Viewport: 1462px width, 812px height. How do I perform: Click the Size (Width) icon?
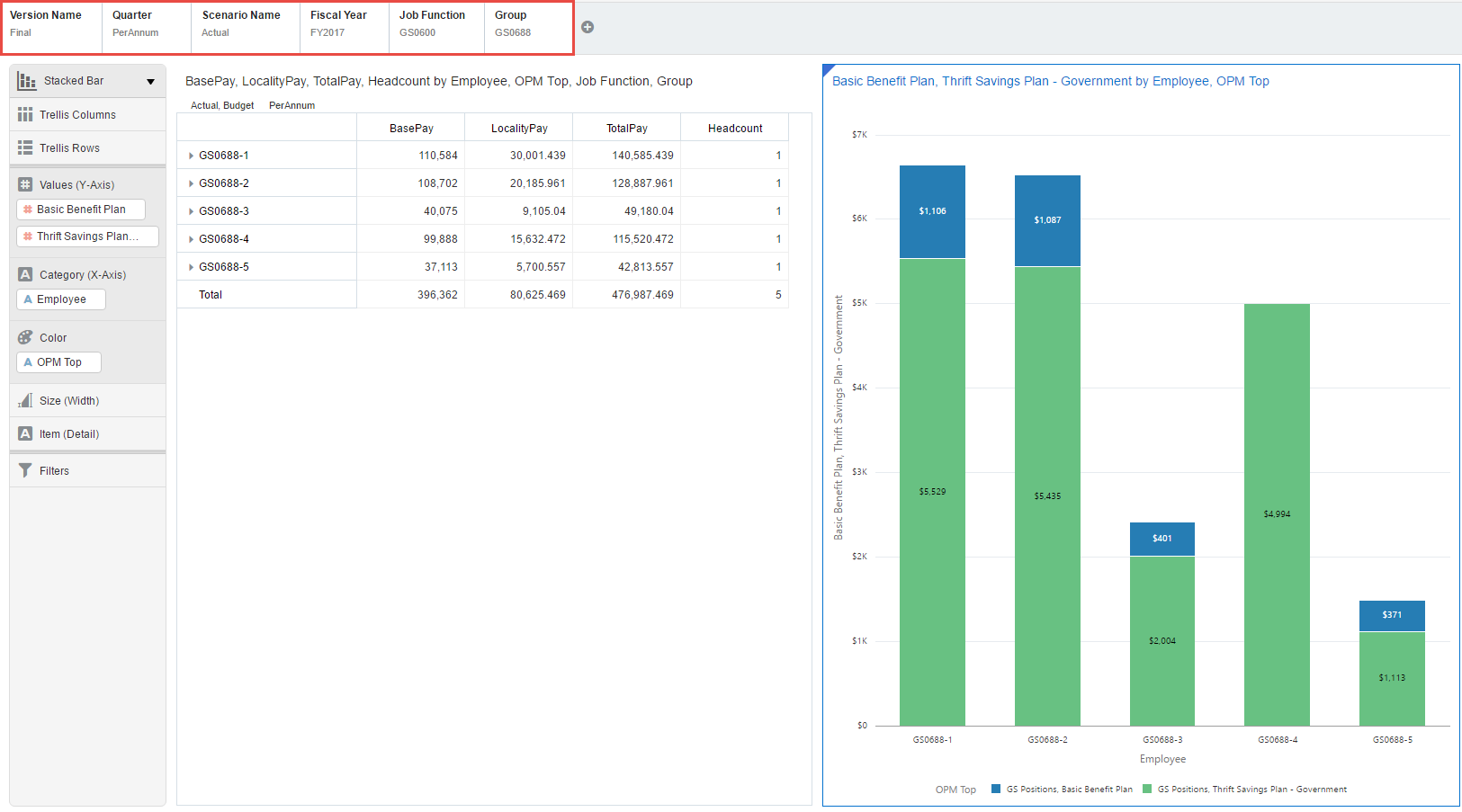[25, 401]
